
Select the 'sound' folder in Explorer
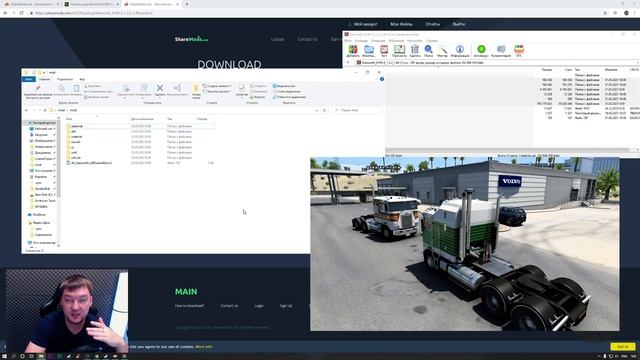tap(76, 142)
